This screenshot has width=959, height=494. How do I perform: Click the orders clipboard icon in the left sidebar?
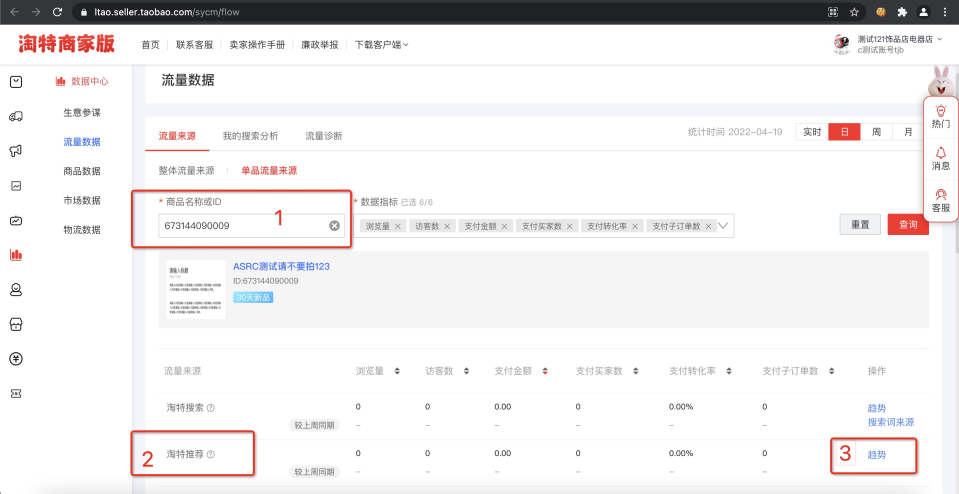click(x=17, y=81)
